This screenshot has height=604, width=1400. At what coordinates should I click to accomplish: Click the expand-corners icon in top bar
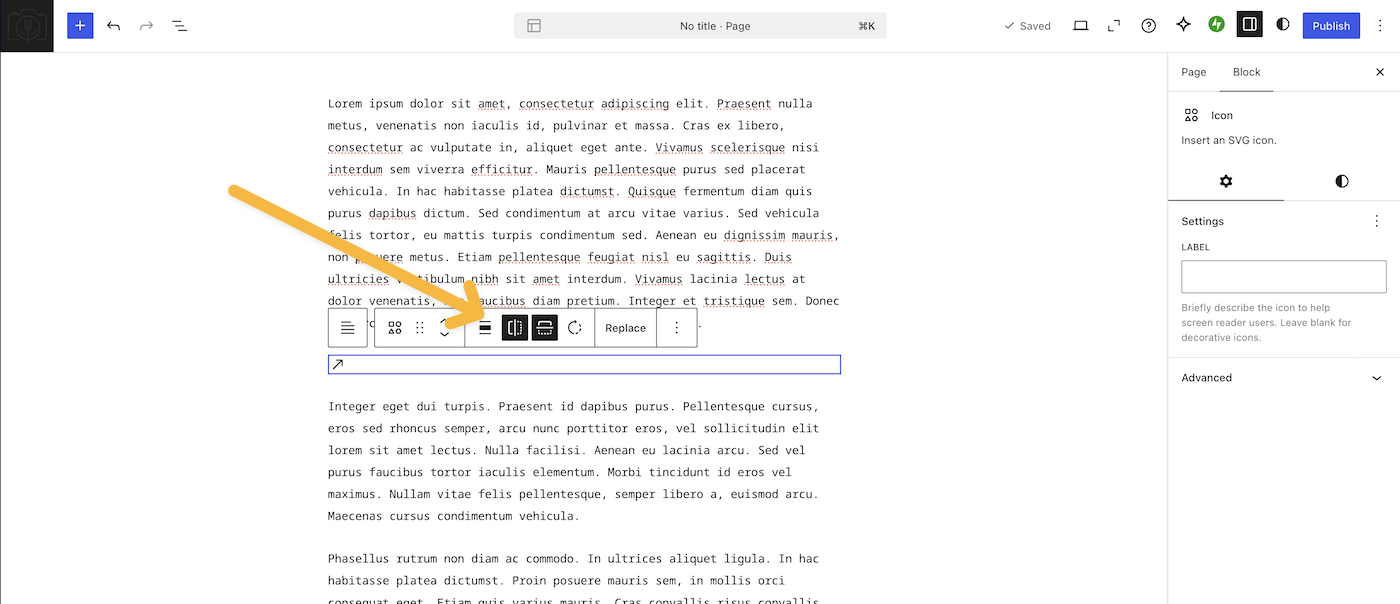pos(1114,26)
